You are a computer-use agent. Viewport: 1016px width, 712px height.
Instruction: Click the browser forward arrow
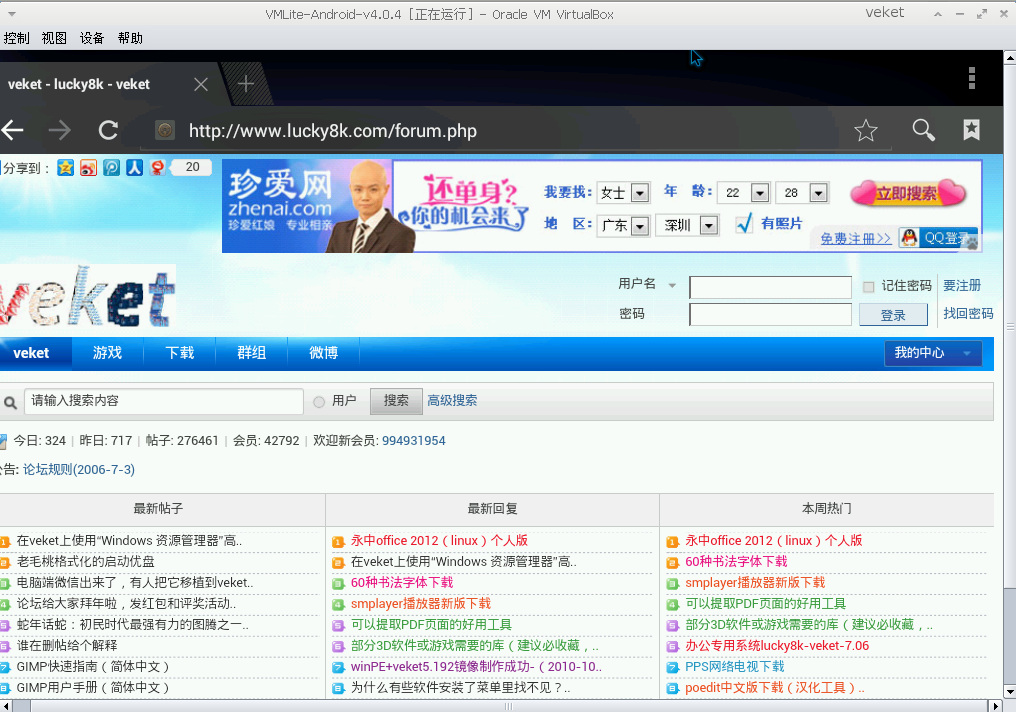[x=60, y=131]
